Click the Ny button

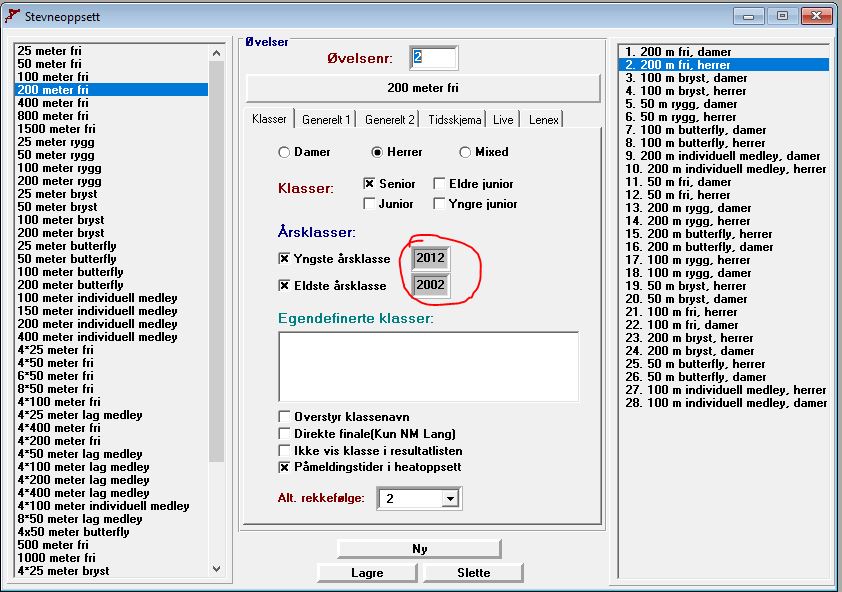coord(419,549)
